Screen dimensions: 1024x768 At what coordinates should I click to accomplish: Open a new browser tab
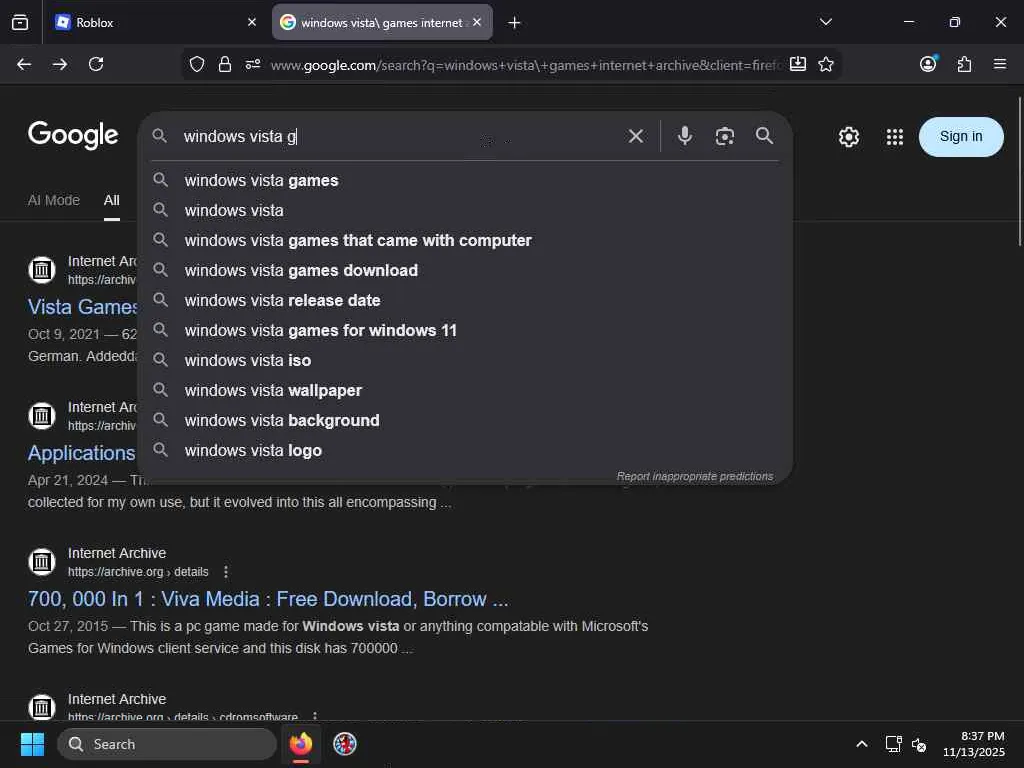pyautogui.click(x=515, y=23)
